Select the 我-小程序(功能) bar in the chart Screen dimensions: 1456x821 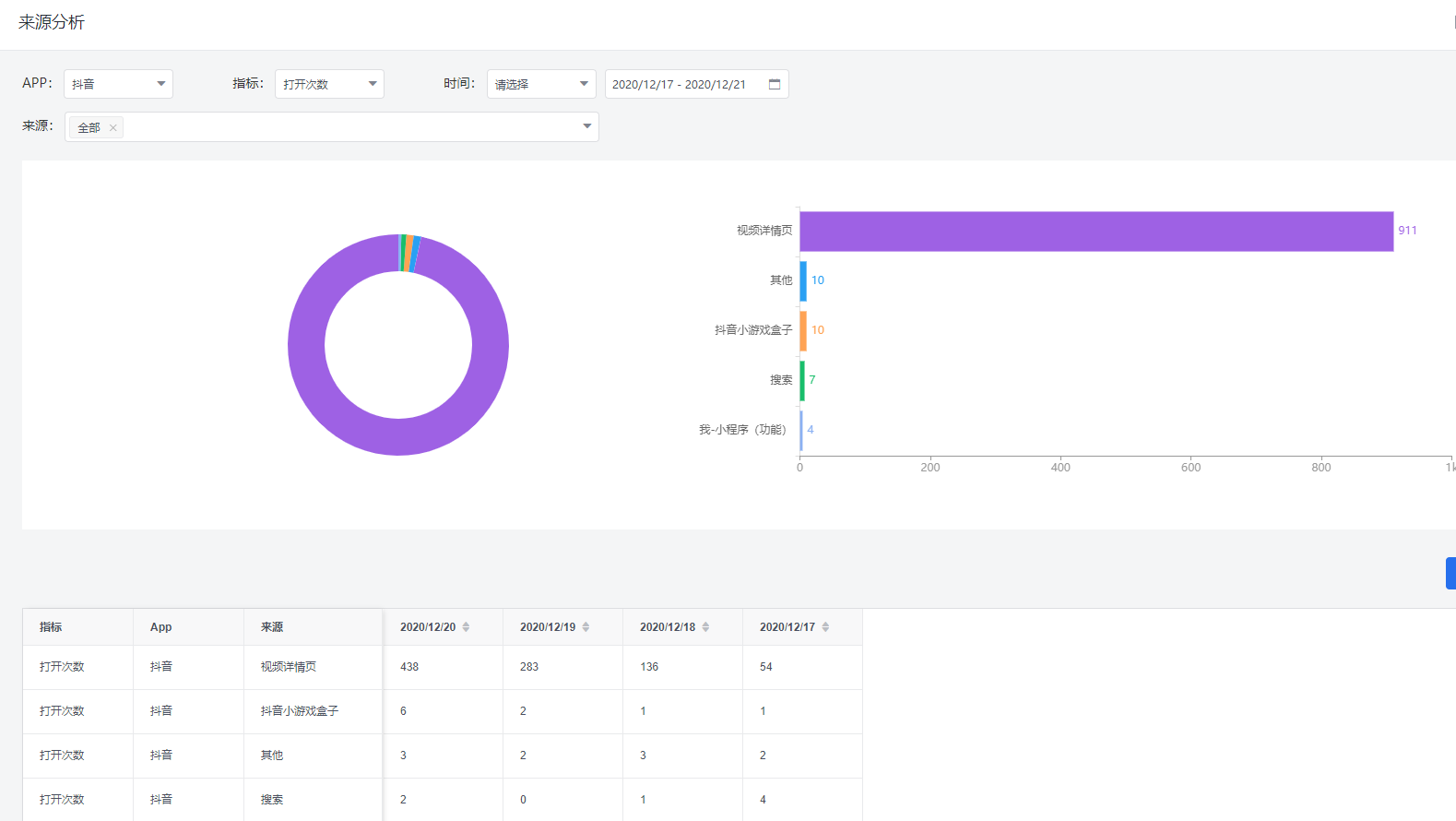801,431
